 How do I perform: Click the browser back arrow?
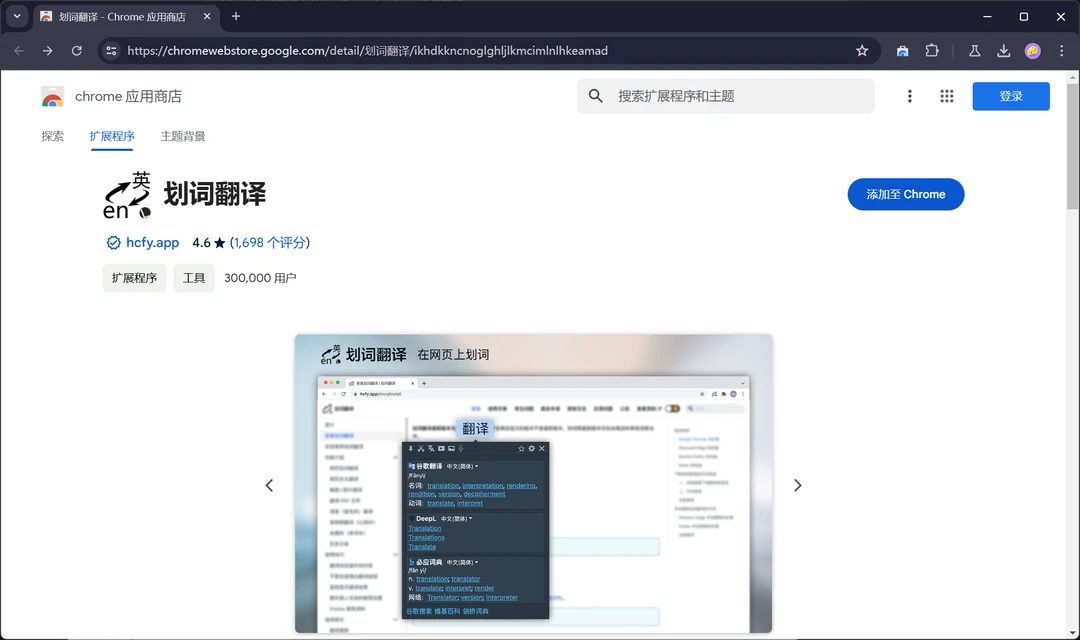19,50
